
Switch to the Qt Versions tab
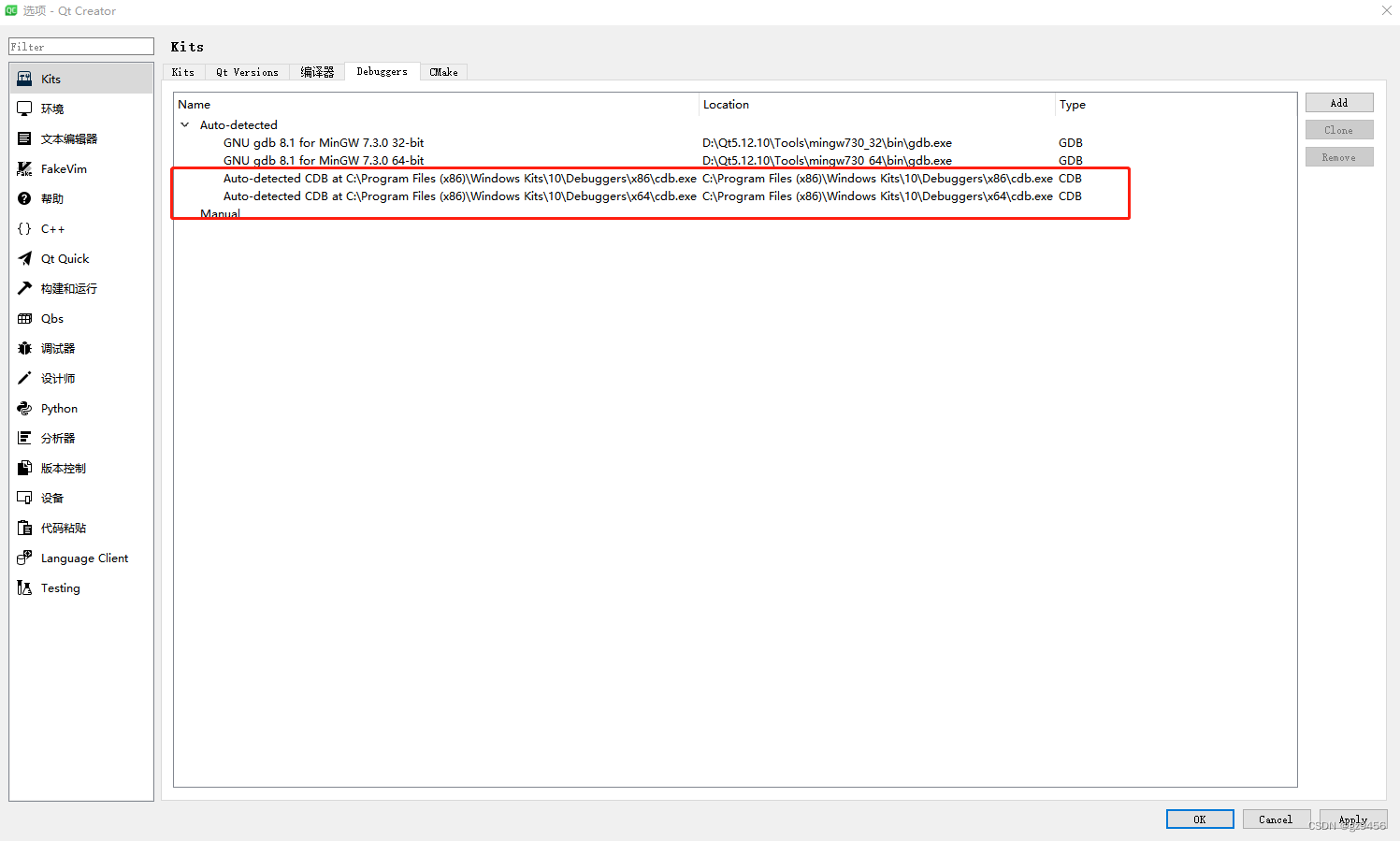[x=247, y=72]
